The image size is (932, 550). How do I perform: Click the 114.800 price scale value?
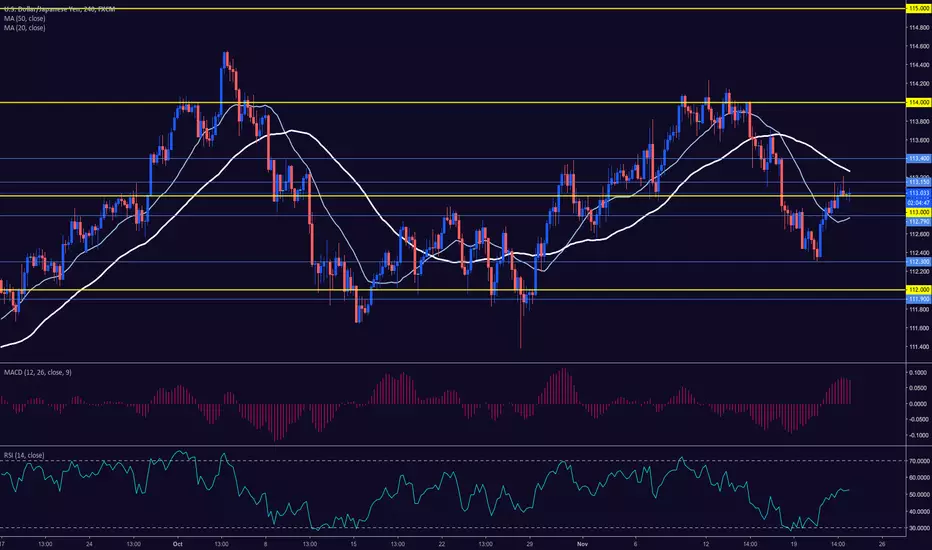918,27
